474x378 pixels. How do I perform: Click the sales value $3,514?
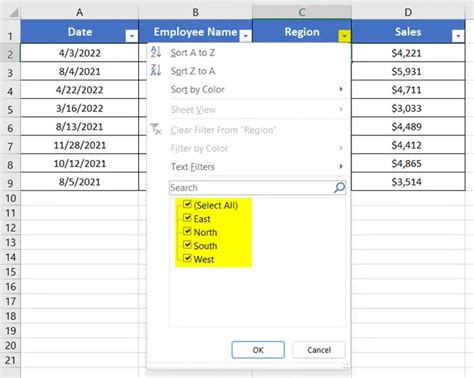point(408,182)
